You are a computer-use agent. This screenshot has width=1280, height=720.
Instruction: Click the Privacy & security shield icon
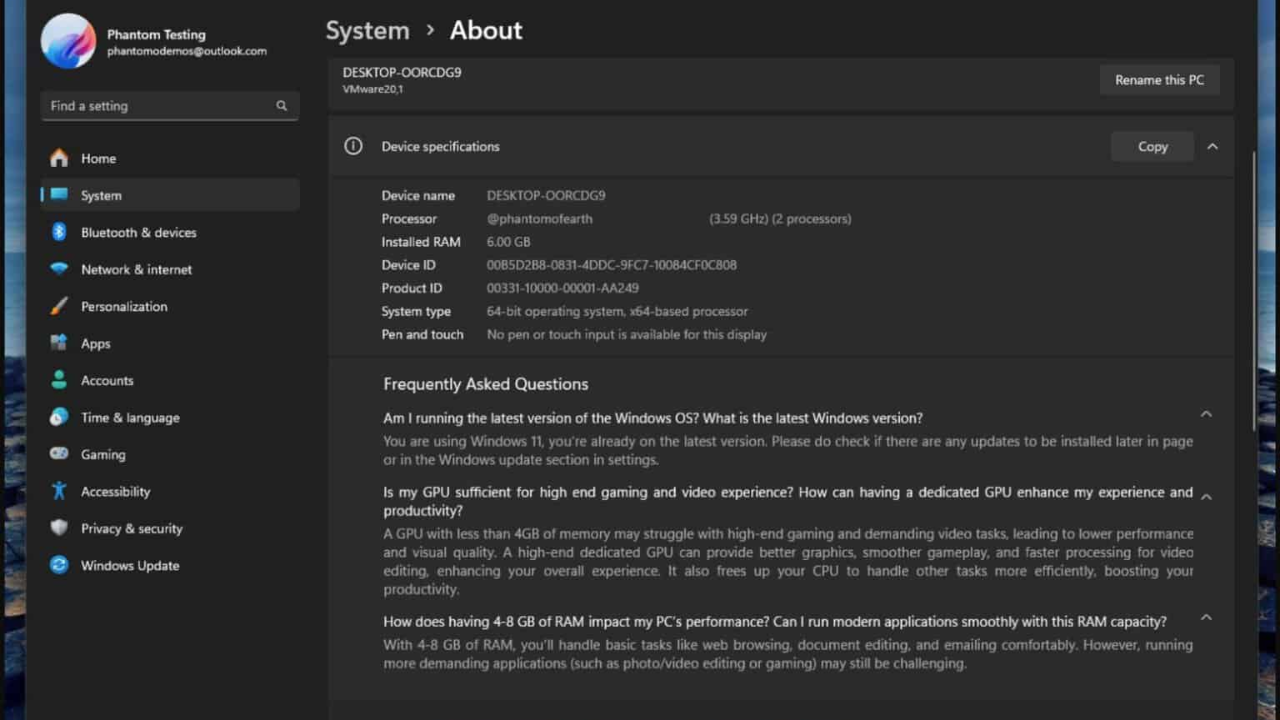click(58, 528)
